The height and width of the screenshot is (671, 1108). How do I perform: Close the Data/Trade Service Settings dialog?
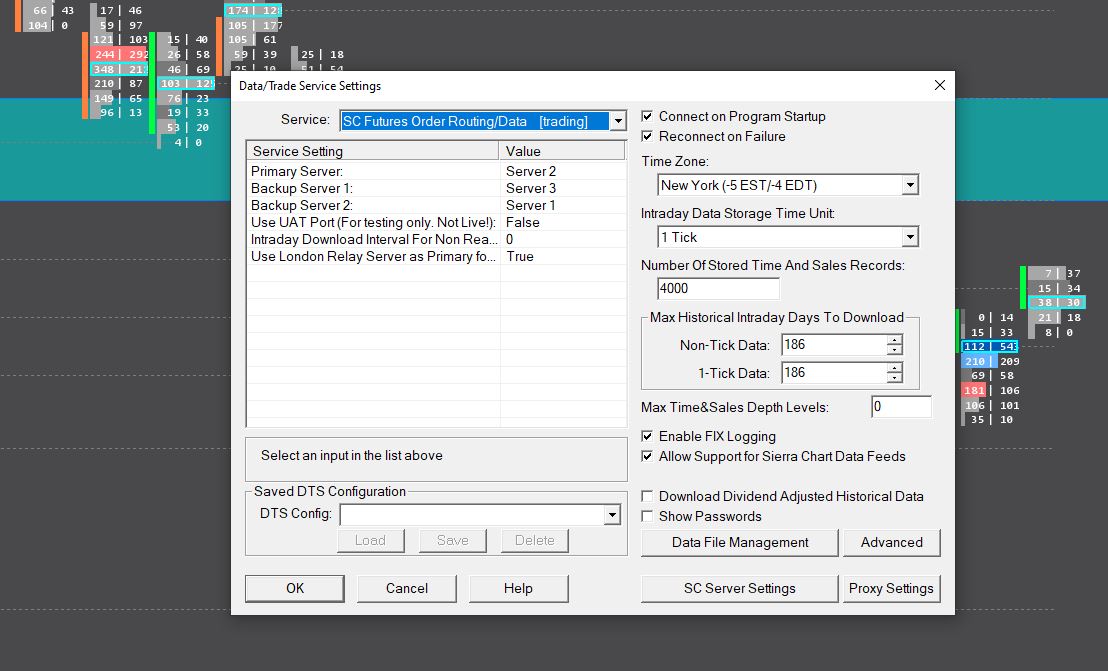pos(939,85)
